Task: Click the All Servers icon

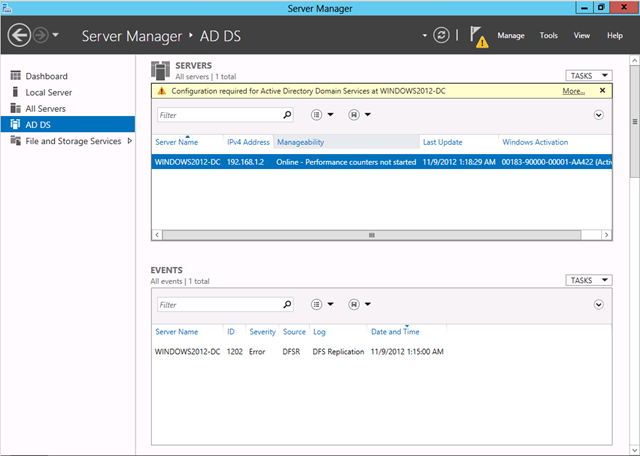Action: [x=16, y=108]
